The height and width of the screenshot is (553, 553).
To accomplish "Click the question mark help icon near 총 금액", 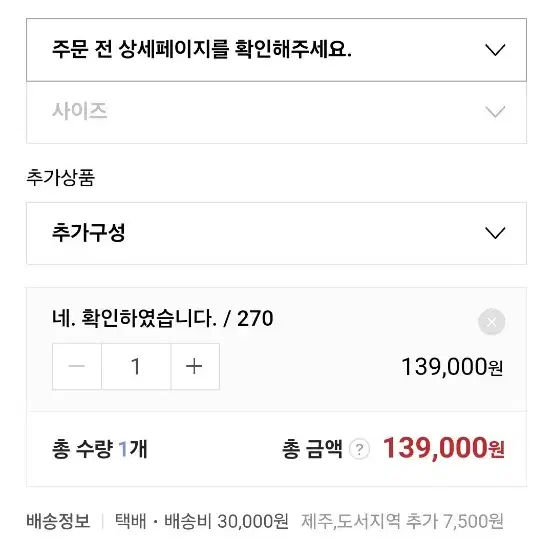I will [359, 449].
